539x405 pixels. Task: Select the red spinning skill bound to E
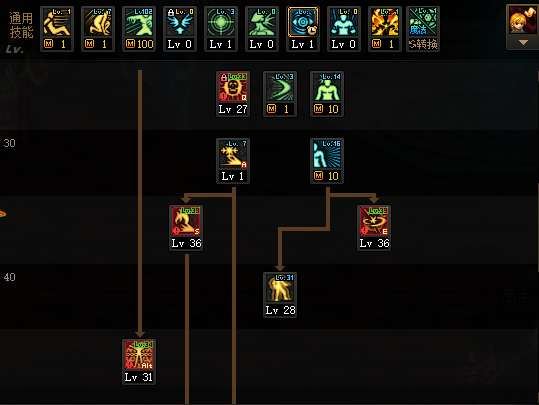[x=374, y=221]
